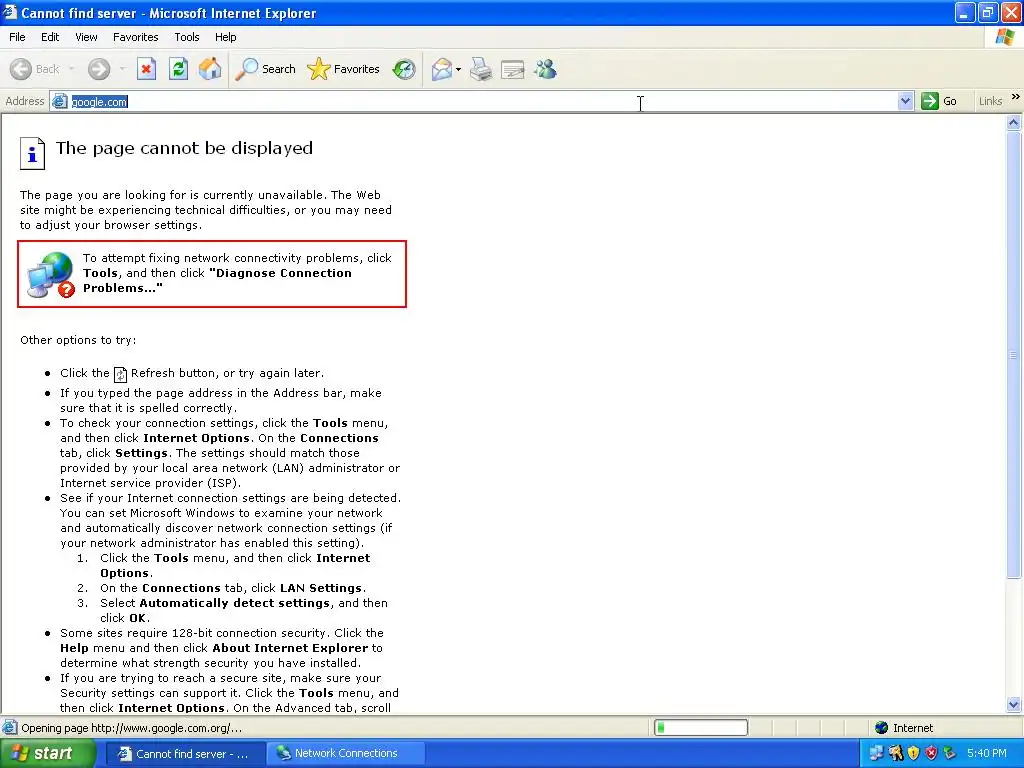
Task: Click the page loading progress bar
Action: [x=701, y=728]
